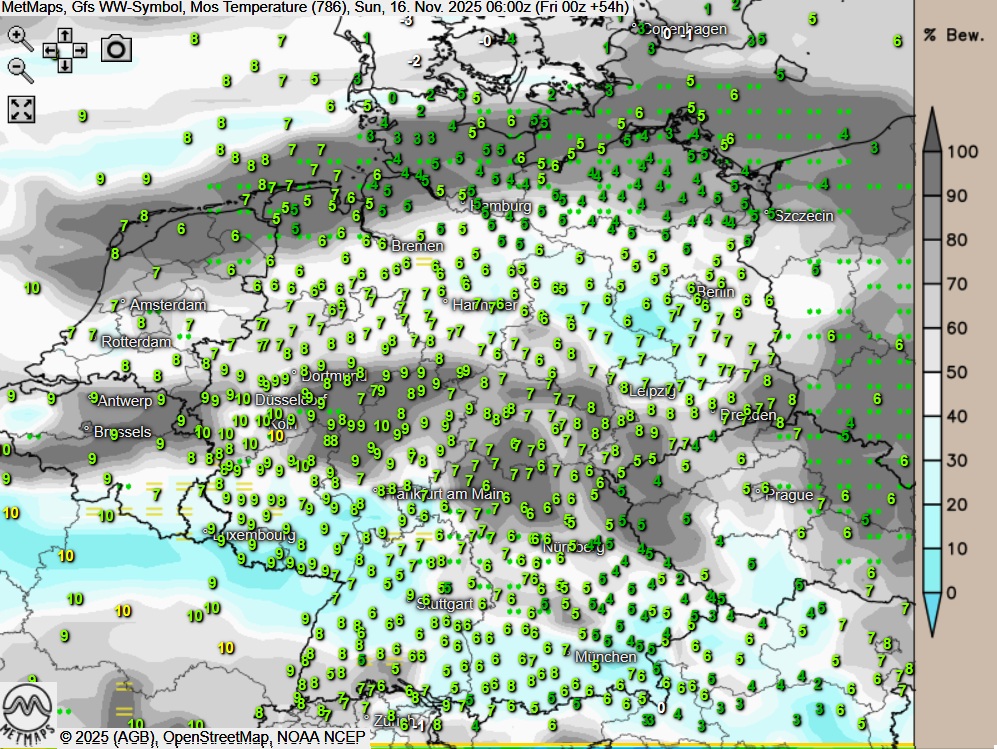Click the Hamburg city label
The width and height of the screenshot is (997, 749).
[x=501, y=206]
